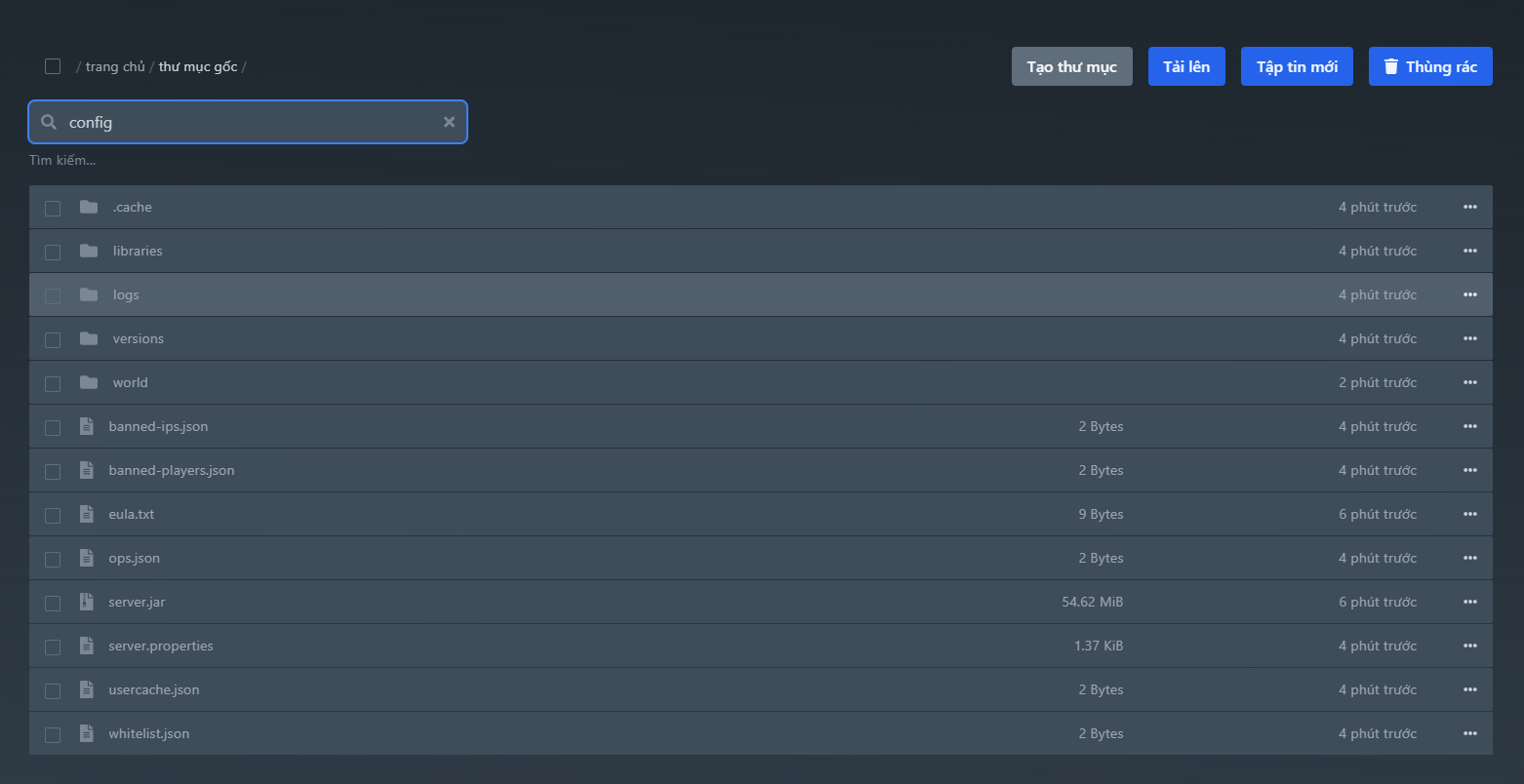Toggle the select-all checkbox in breadcrumb bar
The width and height of the screenshot is (1524, 784).
tap(53, 66)
